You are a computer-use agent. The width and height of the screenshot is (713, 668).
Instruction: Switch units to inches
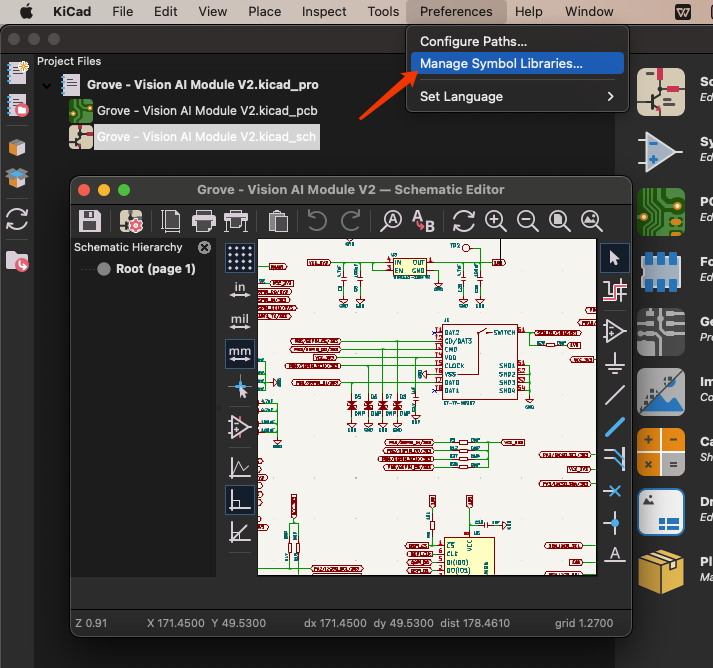(x=240, y=290)
